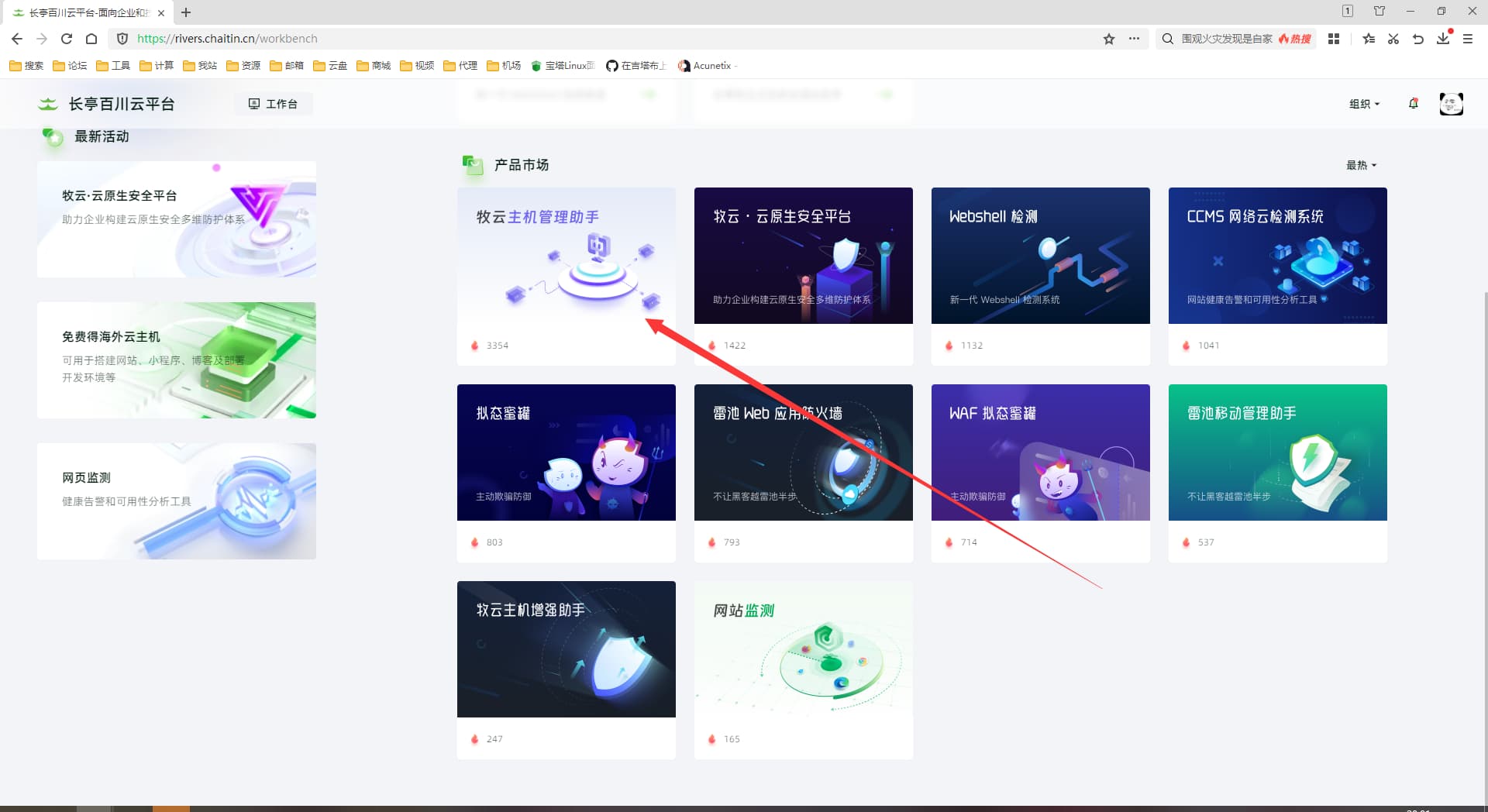The width and height of the screenshot is (1488, 812).
Task: Open the 免费得海外云主机 activity card
Action: tap(177, 360)
